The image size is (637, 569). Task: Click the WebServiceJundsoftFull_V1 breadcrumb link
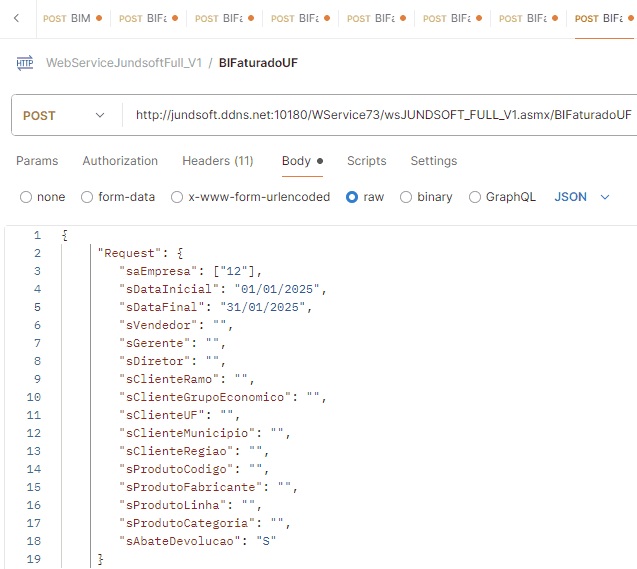(x=125, y=63)
